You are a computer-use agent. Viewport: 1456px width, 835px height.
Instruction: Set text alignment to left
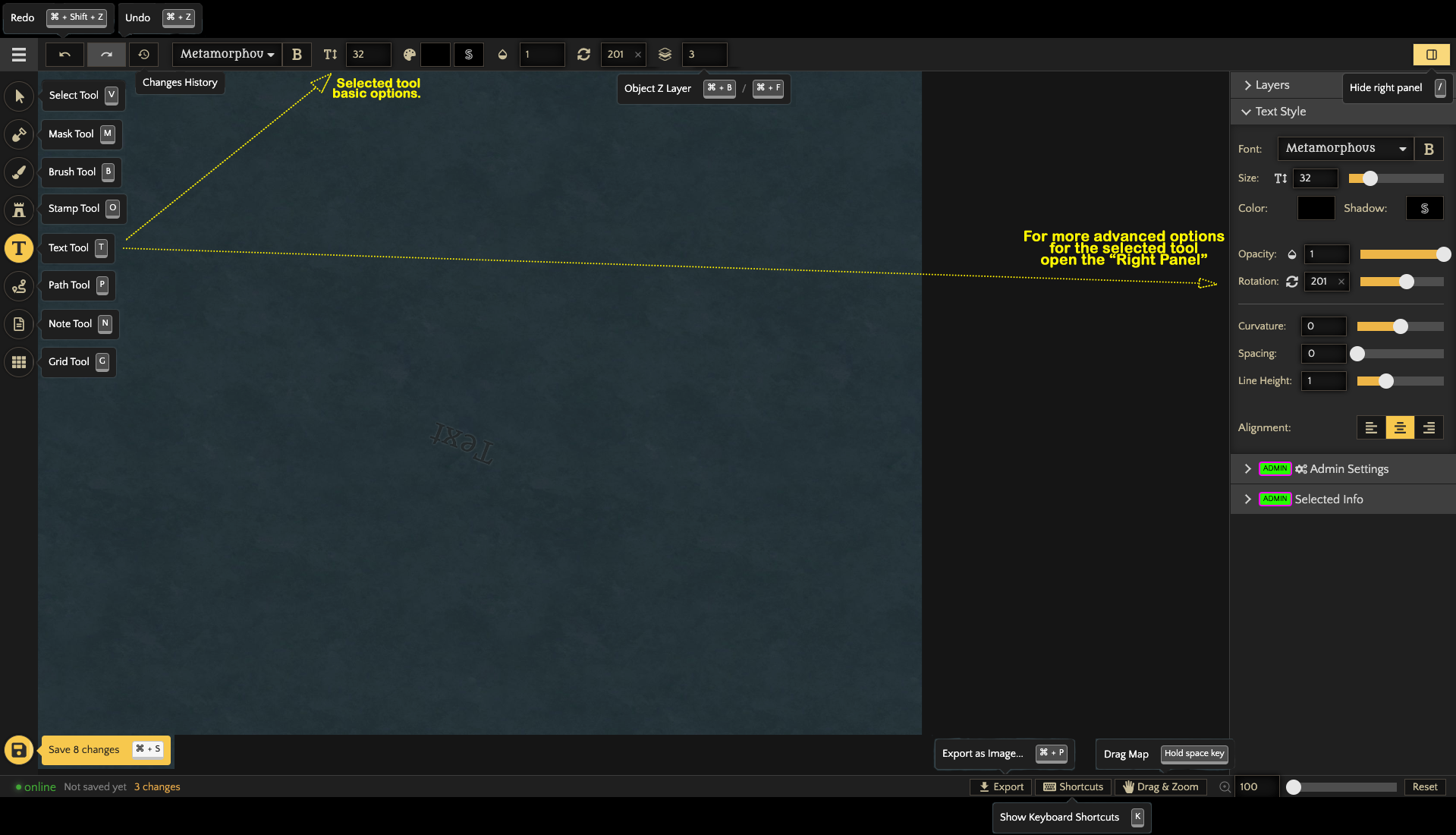1371,428
